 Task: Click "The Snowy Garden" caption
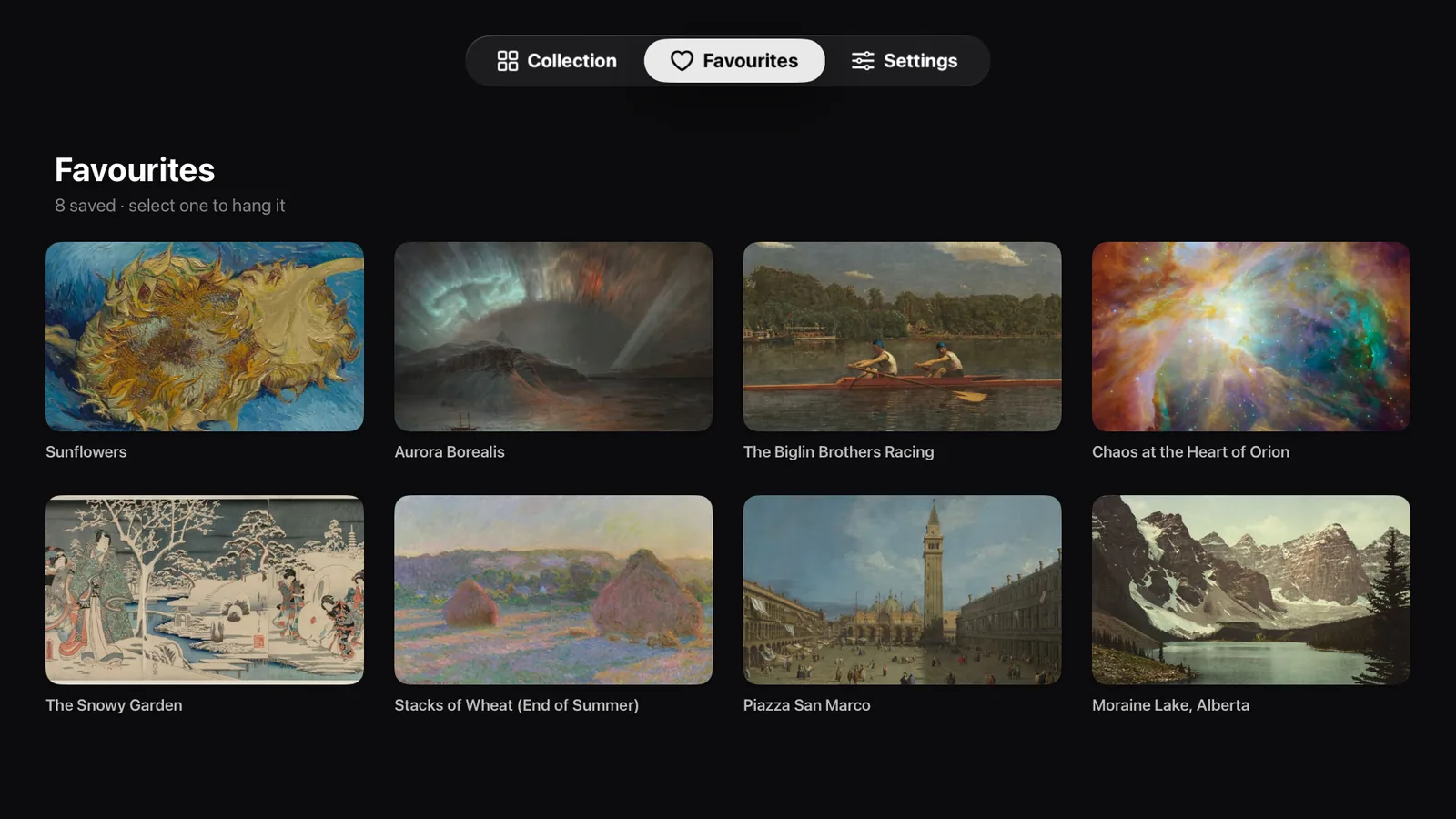pyautogui.click(x=114, y=705)
